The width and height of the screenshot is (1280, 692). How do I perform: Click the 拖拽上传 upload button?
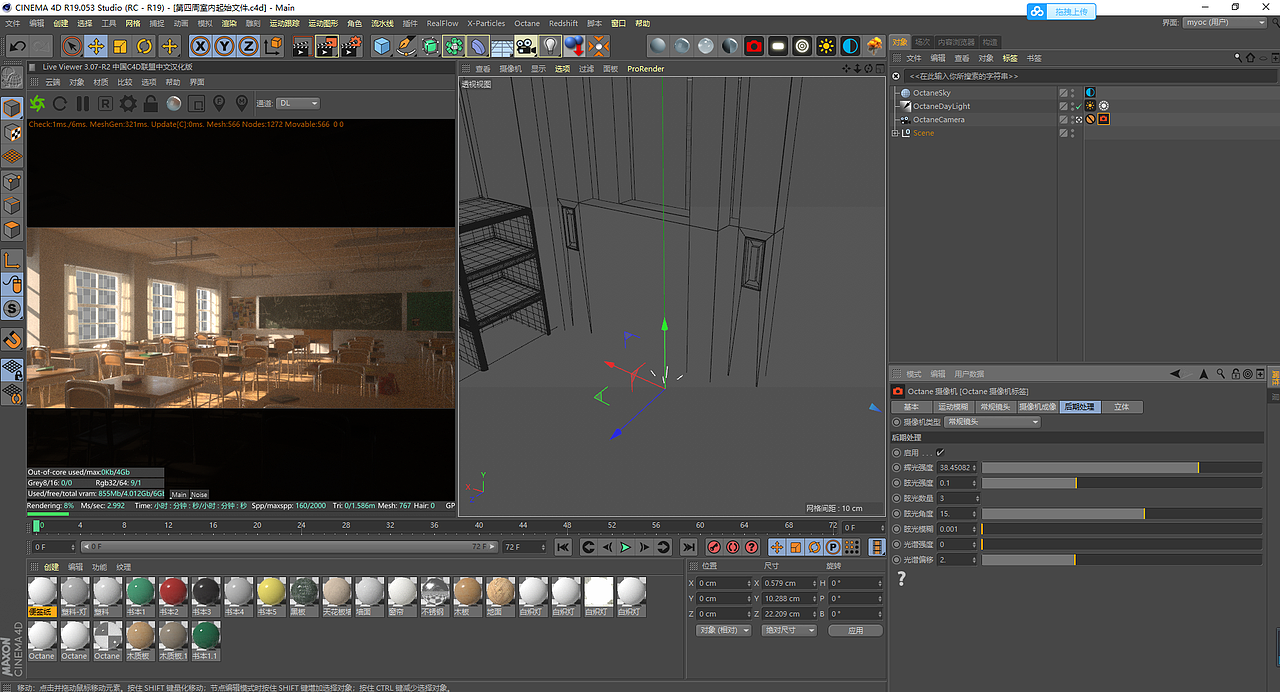click(1063, 11)
